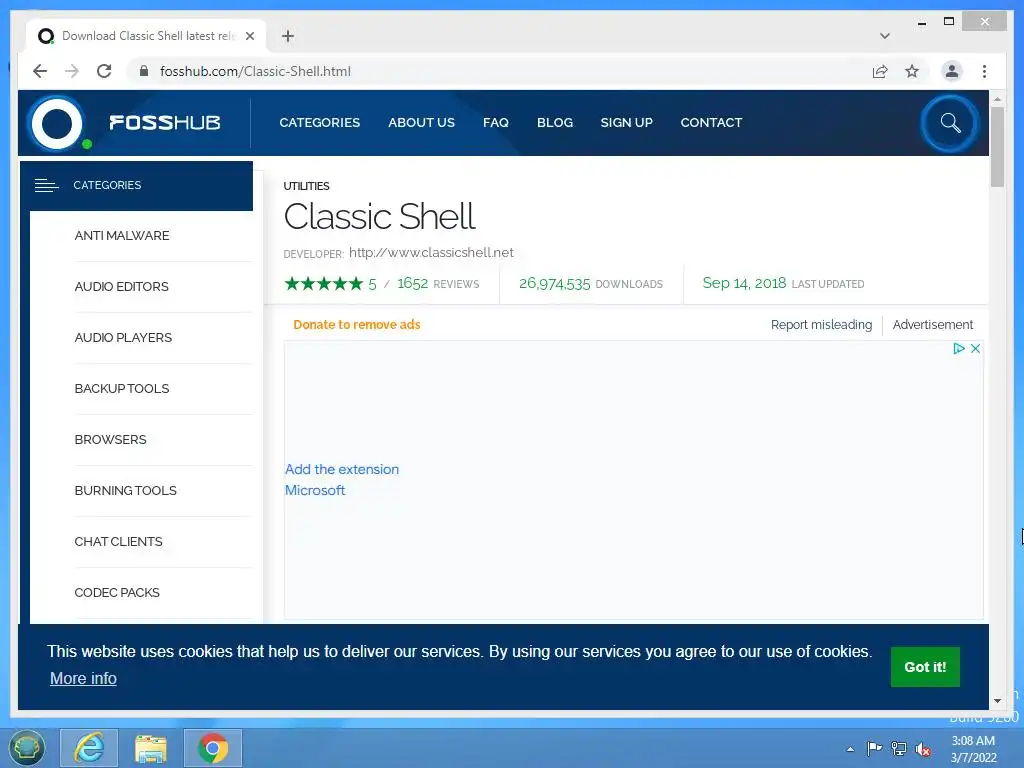The image size is (1024, 768).
Task: Open CATEGORIES in top navigation
Action: coord(319,122)
